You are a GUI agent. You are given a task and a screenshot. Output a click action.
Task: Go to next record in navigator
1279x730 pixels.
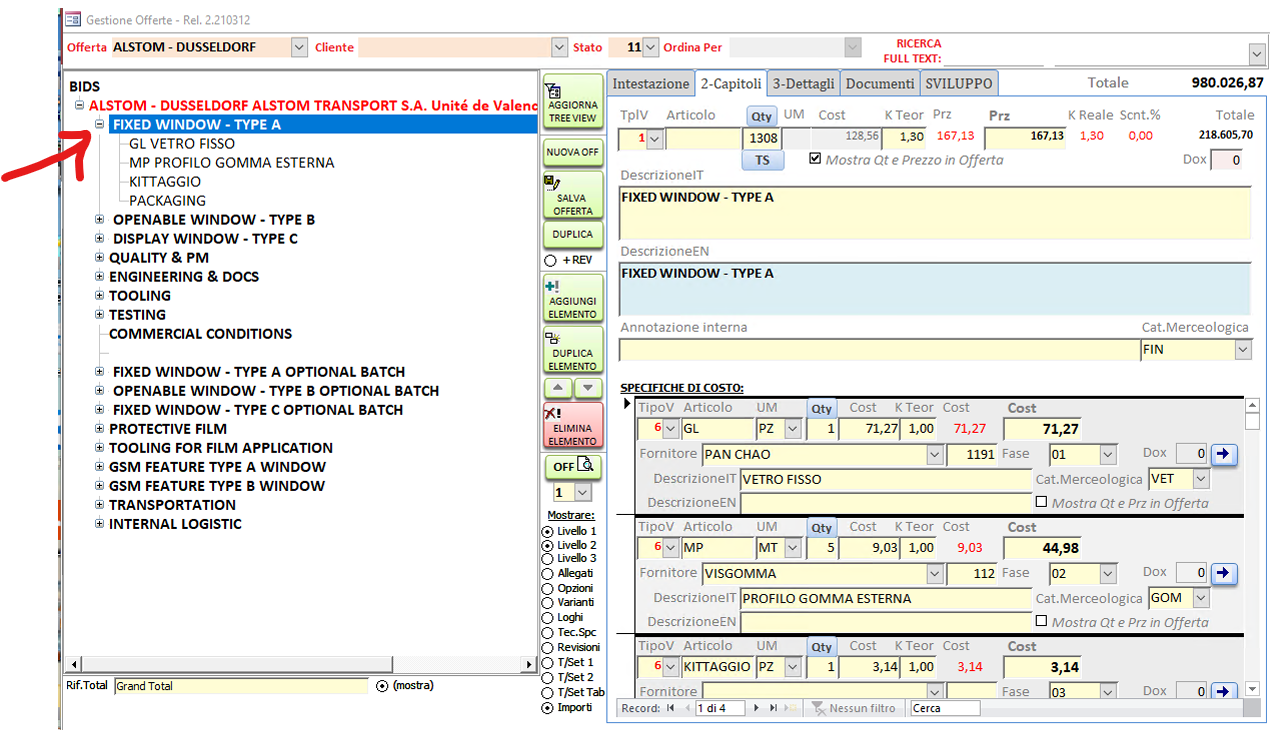tap(757, 708)
